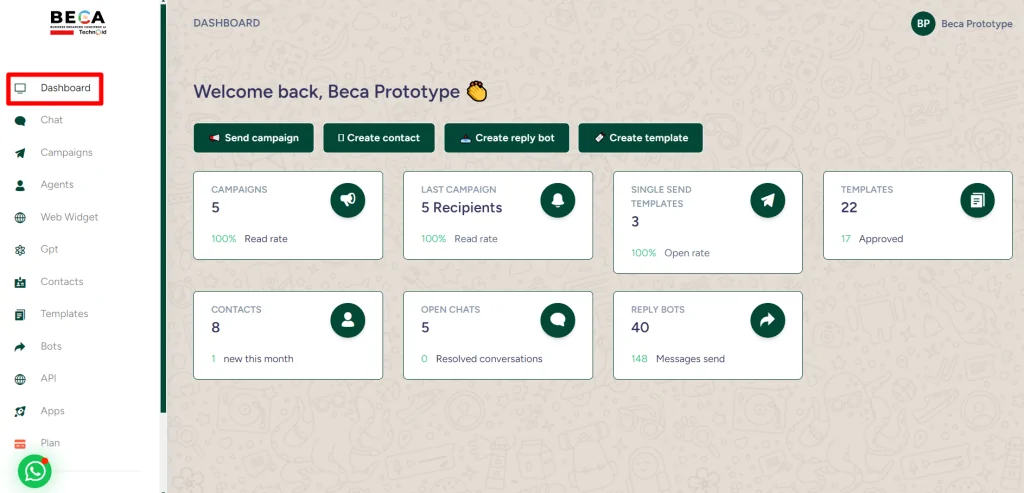Open Chat in the sidebar
The height and width of the screenshot is (493, 1024).
[51, 120]
